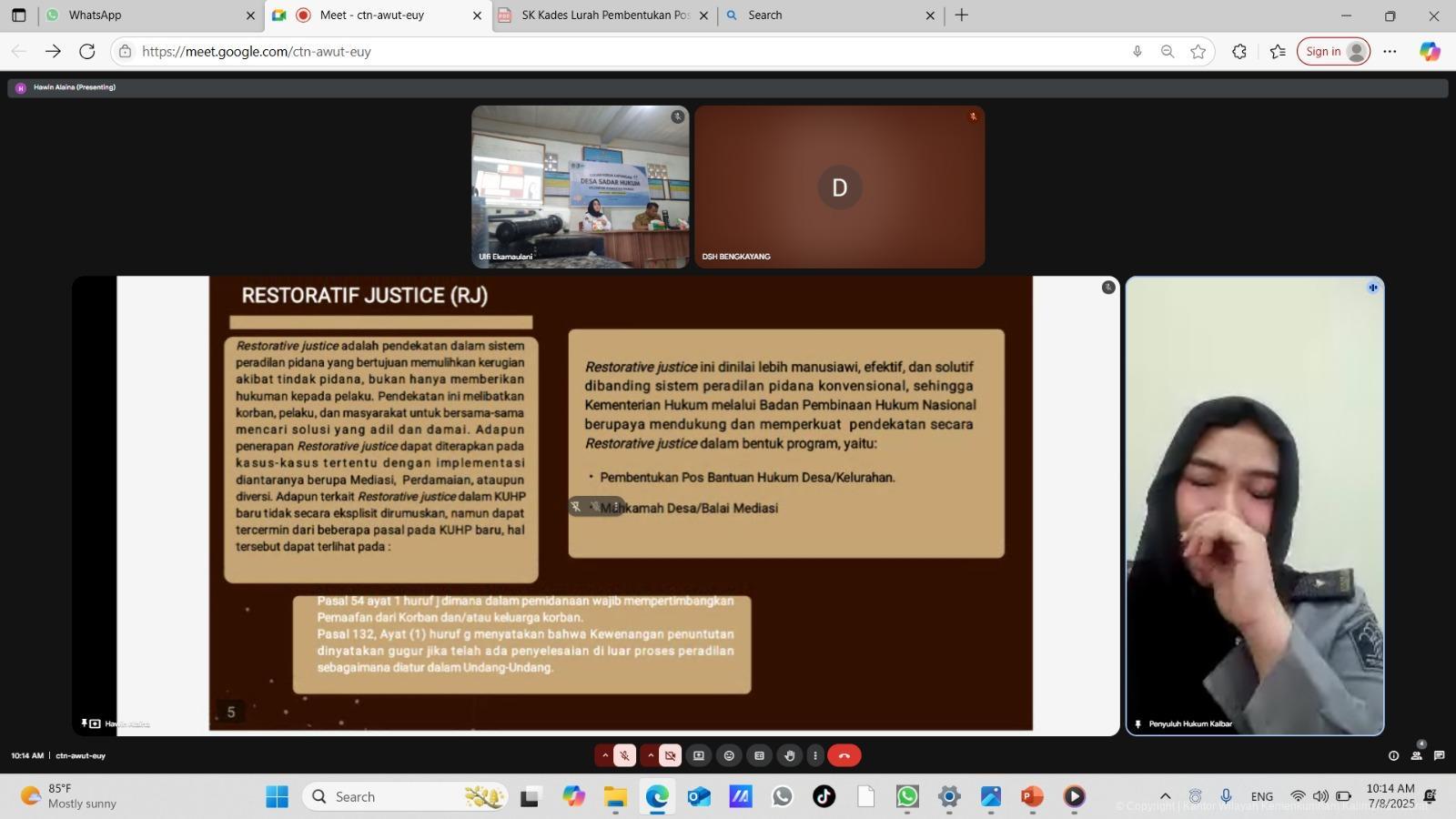This screenshot has height=819, width=1456.
Task: Click the Present now screen-share icon
Action: 699,755
